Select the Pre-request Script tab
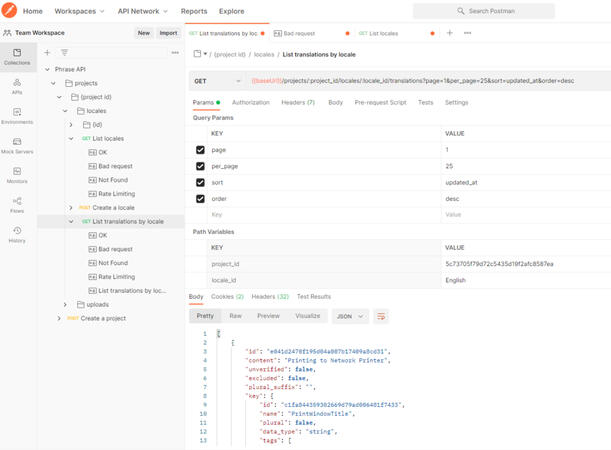611x450 pixels. click(381, 102)
